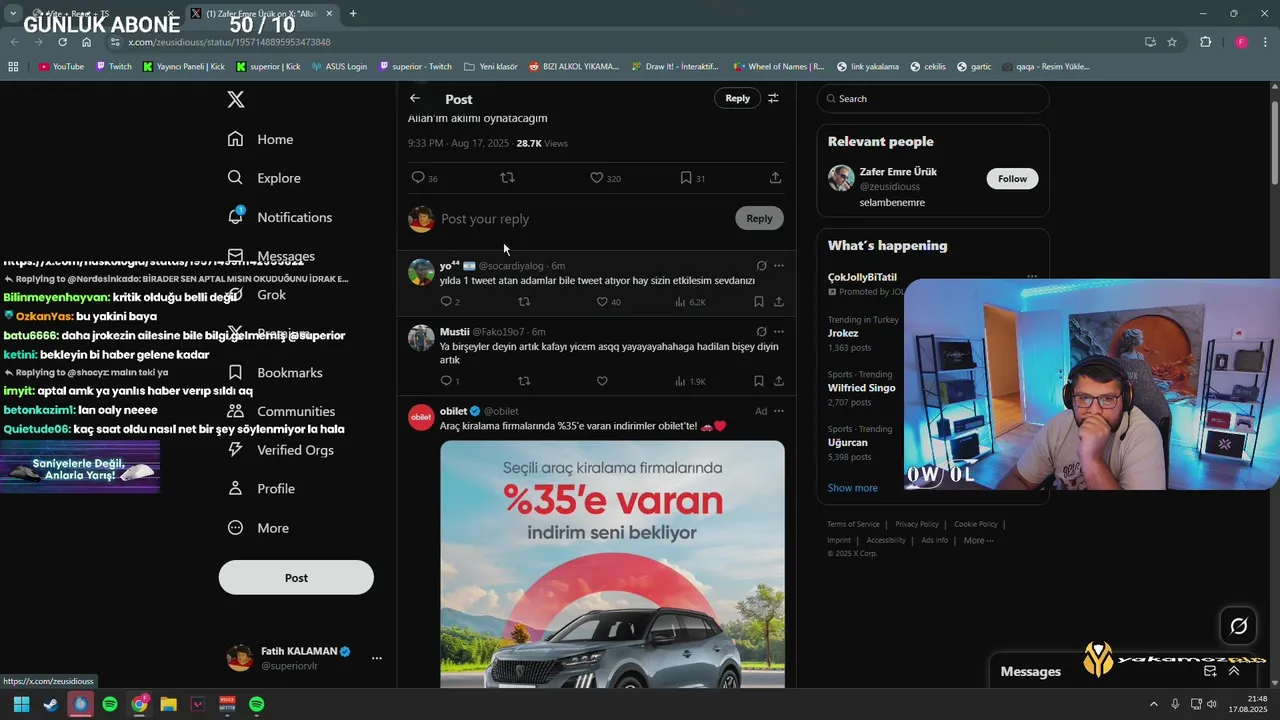Screen dimensions: 1280x720
Task: Open Profile from the sidebar
Action: point(261,488)
